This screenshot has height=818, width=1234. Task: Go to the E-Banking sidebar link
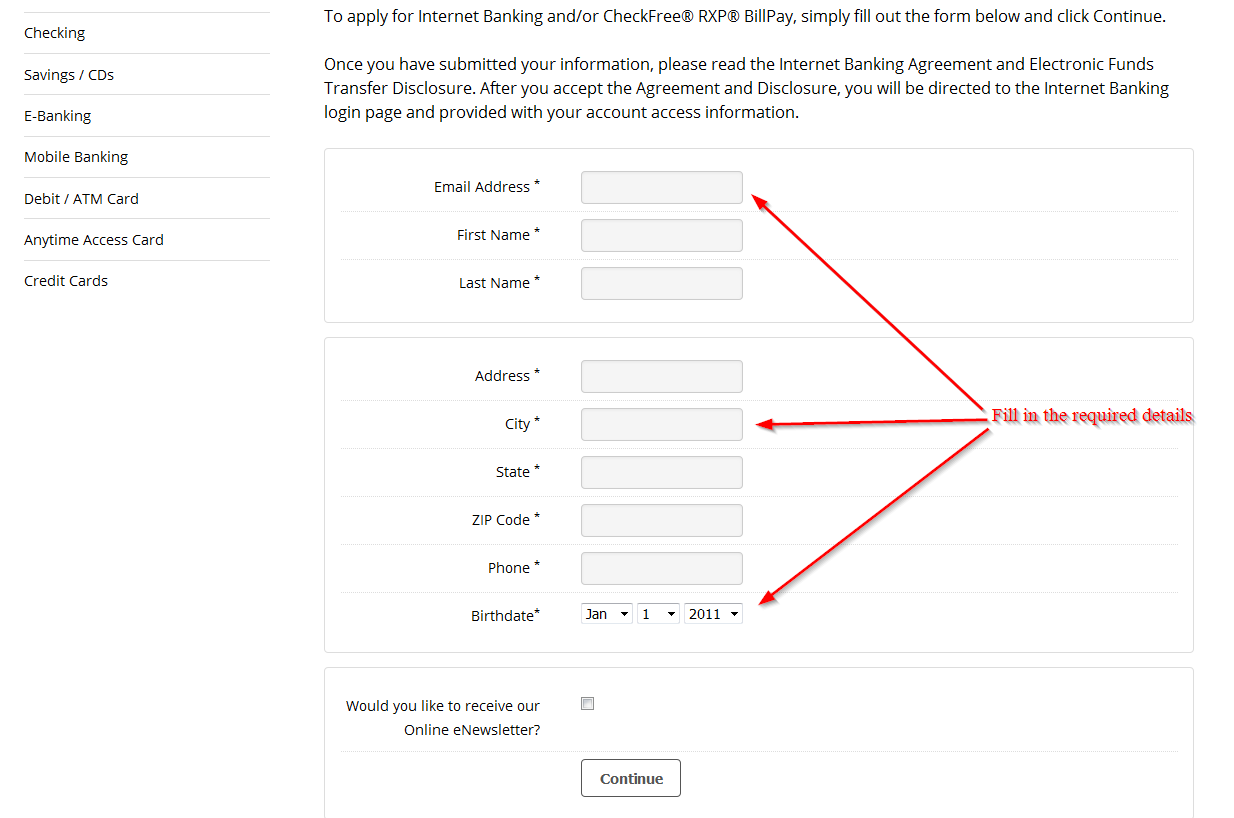58,116
